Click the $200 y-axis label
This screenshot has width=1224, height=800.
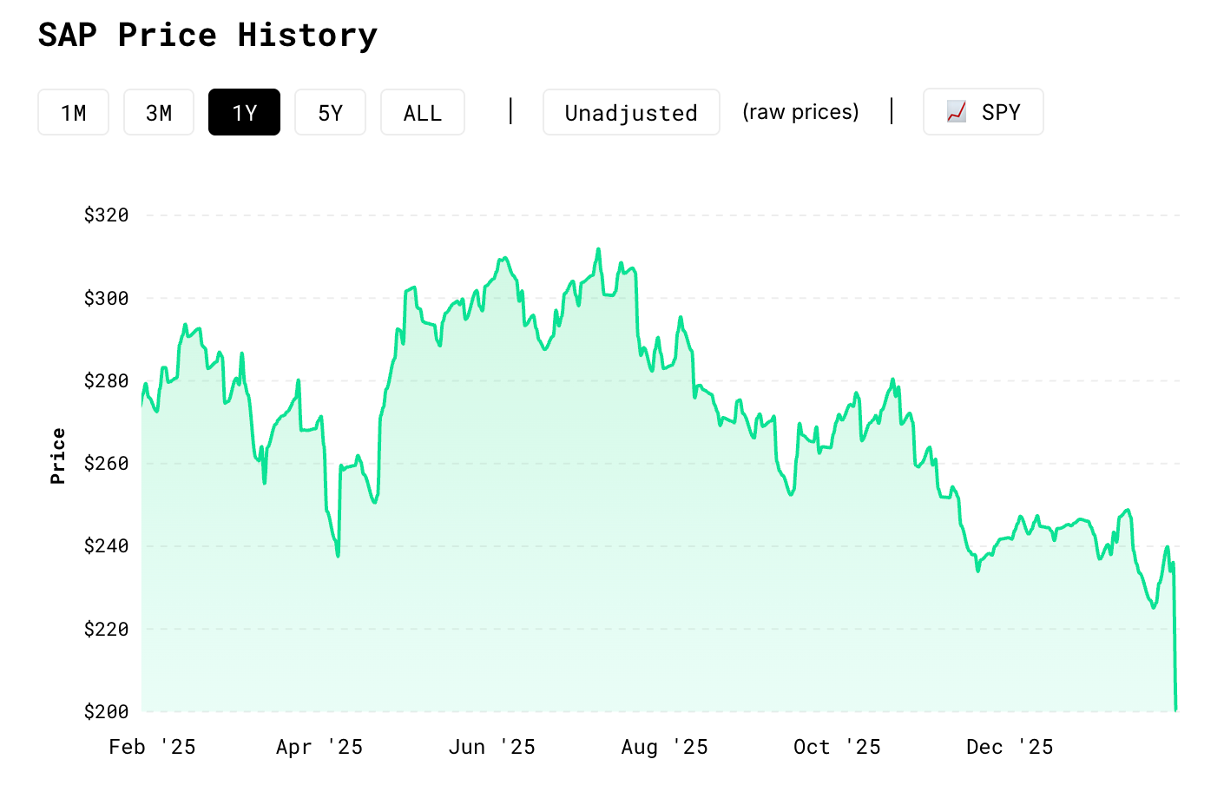(x=107, y=712)
